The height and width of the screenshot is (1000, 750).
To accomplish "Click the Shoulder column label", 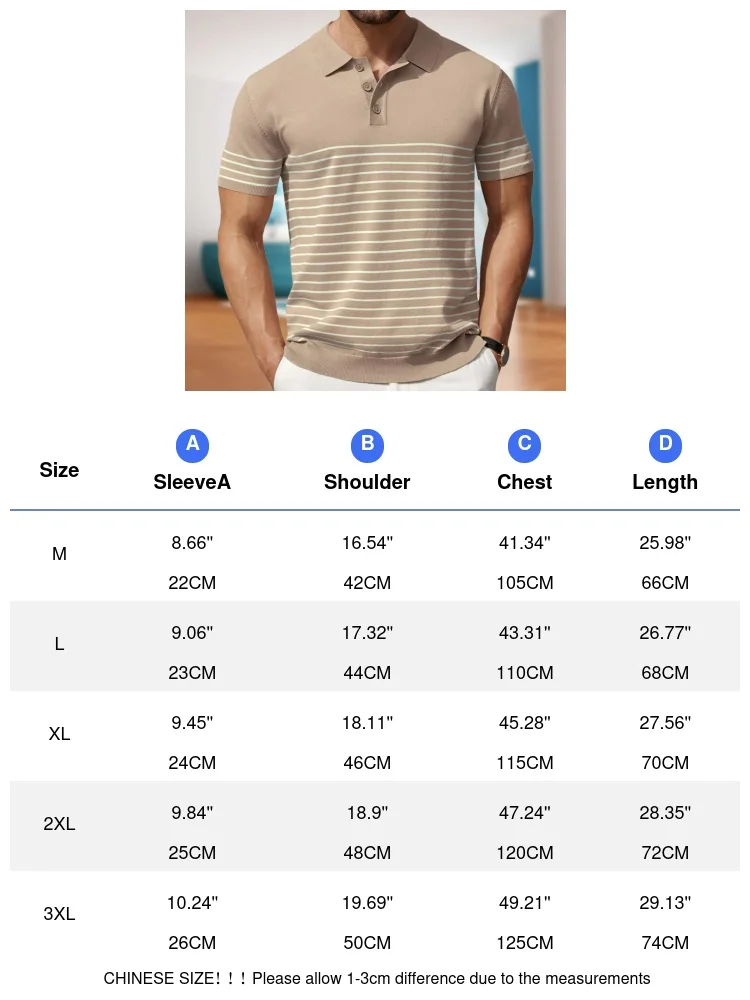I will click(367, 482).
